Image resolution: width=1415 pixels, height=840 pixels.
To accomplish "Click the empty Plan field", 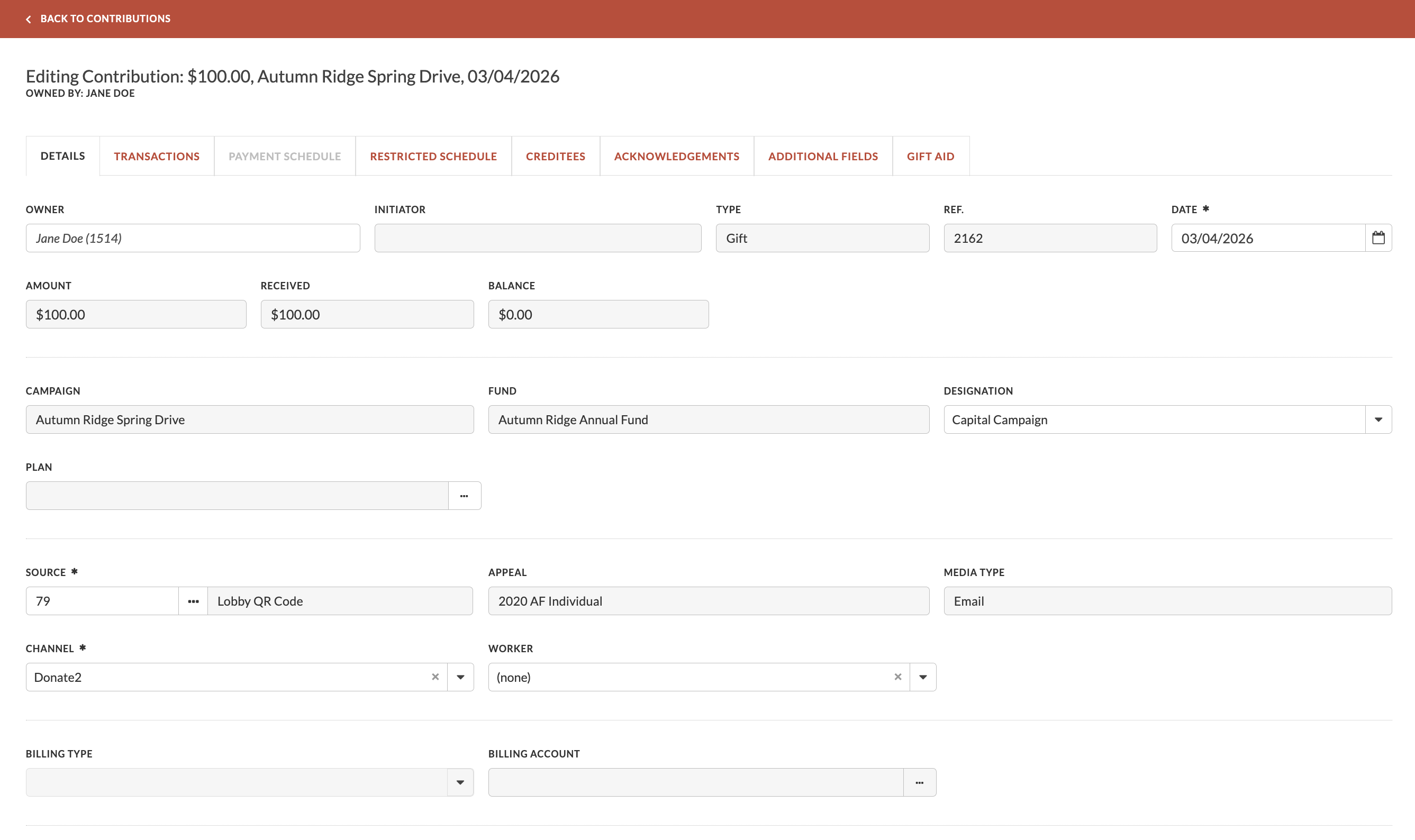I will (237, 496).
